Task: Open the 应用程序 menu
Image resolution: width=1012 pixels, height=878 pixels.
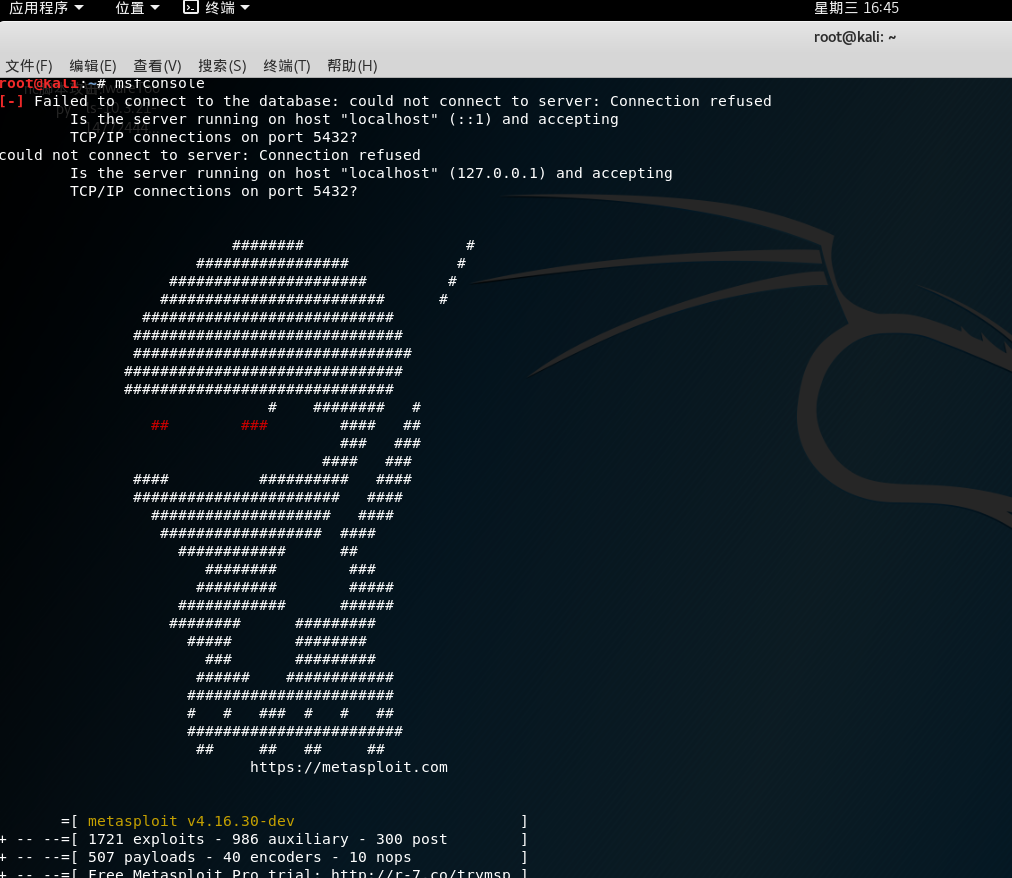Action: (40, 8)
